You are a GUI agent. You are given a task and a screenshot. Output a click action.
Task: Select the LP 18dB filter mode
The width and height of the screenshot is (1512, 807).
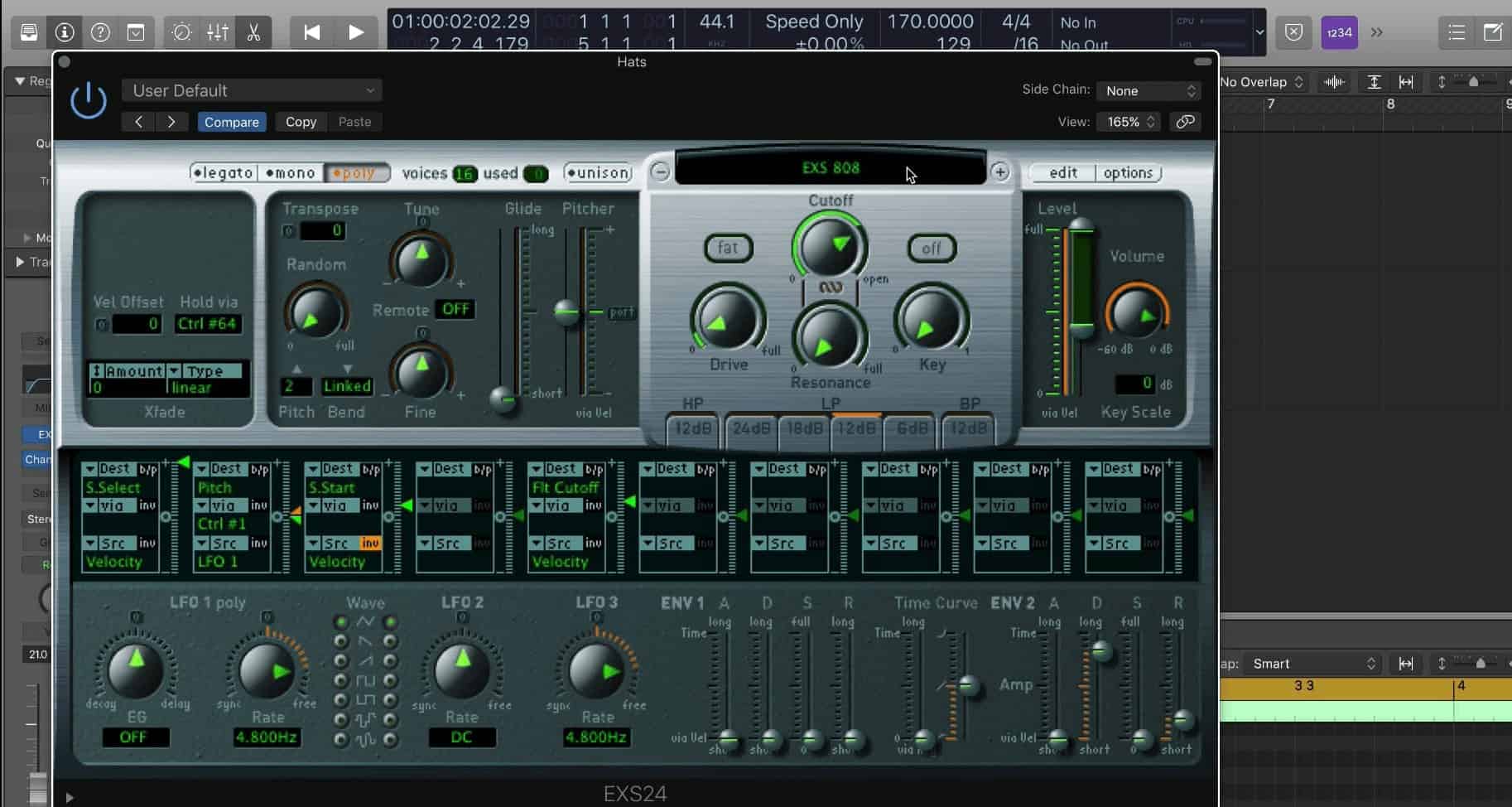[804, 428]
